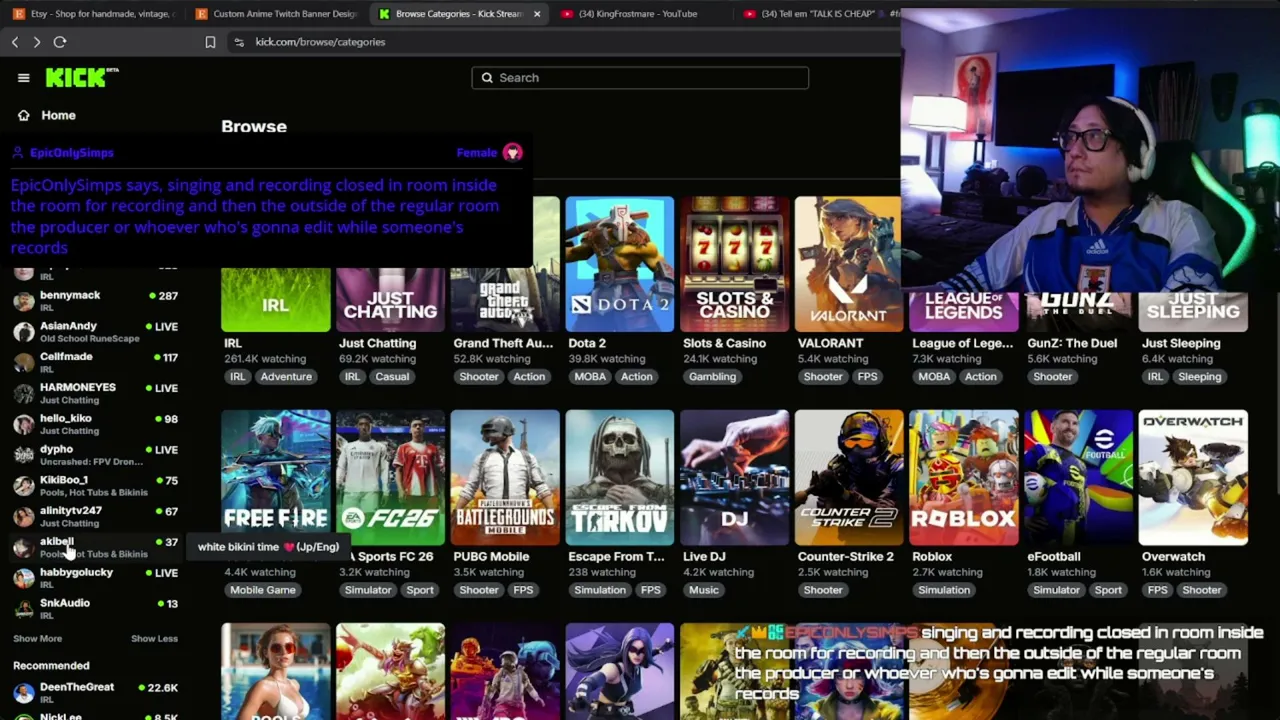1280x720 pixels.
Task: Click hello_kiko's avatar in the sidebar
Action: pos(23,424)
